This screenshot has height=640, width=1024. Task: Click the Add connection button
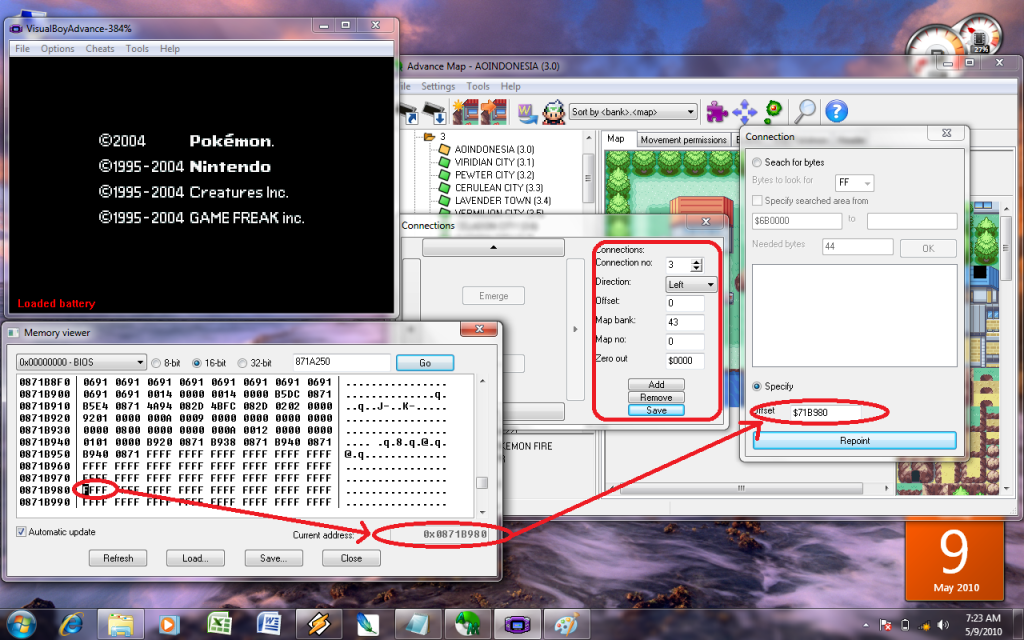pos(656,385)
